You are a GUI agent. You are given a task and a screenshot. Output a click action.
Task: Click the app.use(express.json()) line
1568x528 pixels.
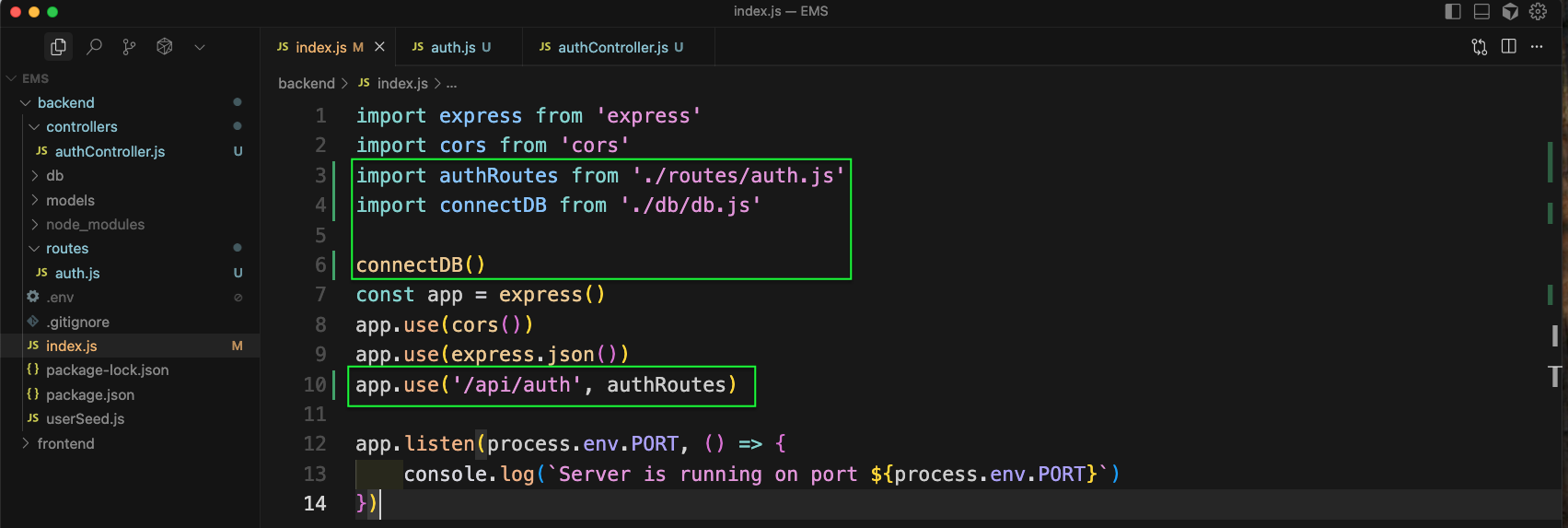tap(493, 355)
